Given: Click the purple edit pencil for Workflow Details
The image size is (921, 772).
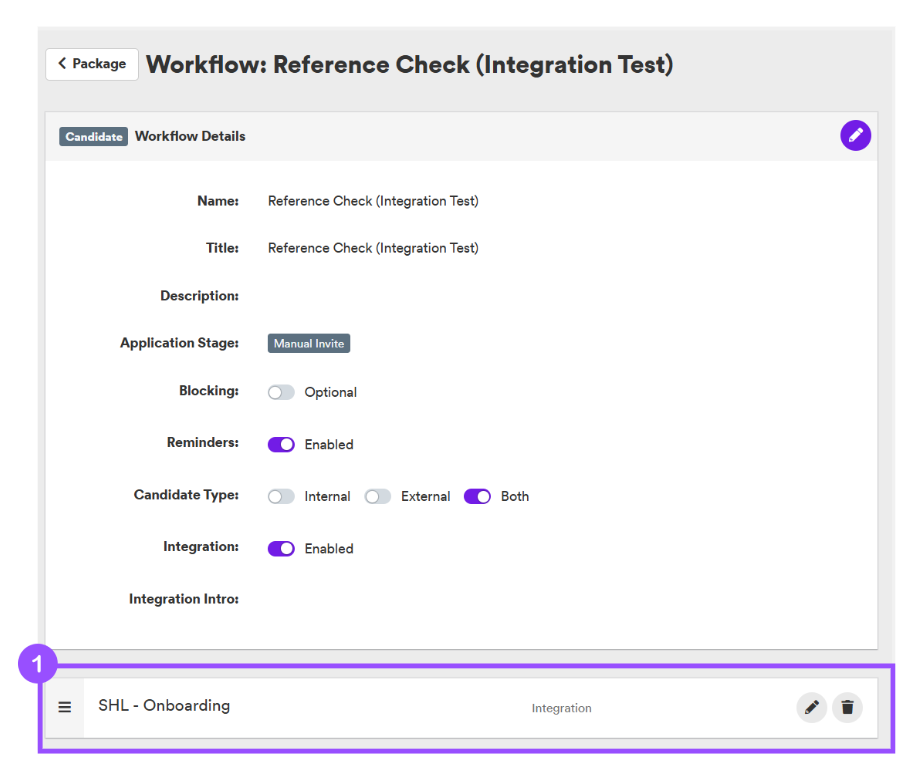Looking at the screenshot, I should point(855,136).
